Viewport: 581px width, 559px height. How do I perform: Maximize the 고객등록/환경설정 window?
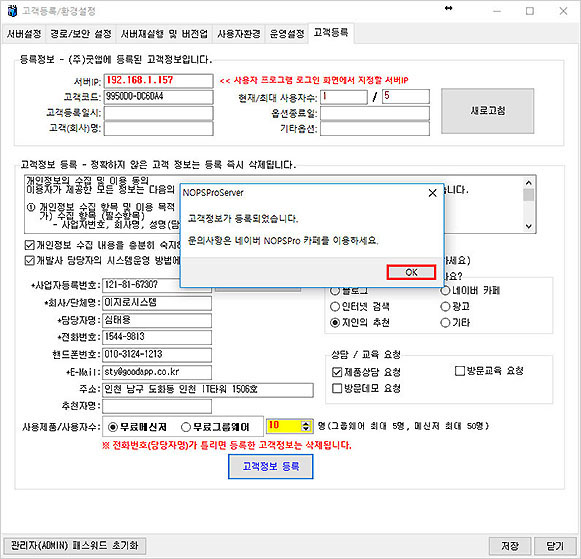pos(530,11)
